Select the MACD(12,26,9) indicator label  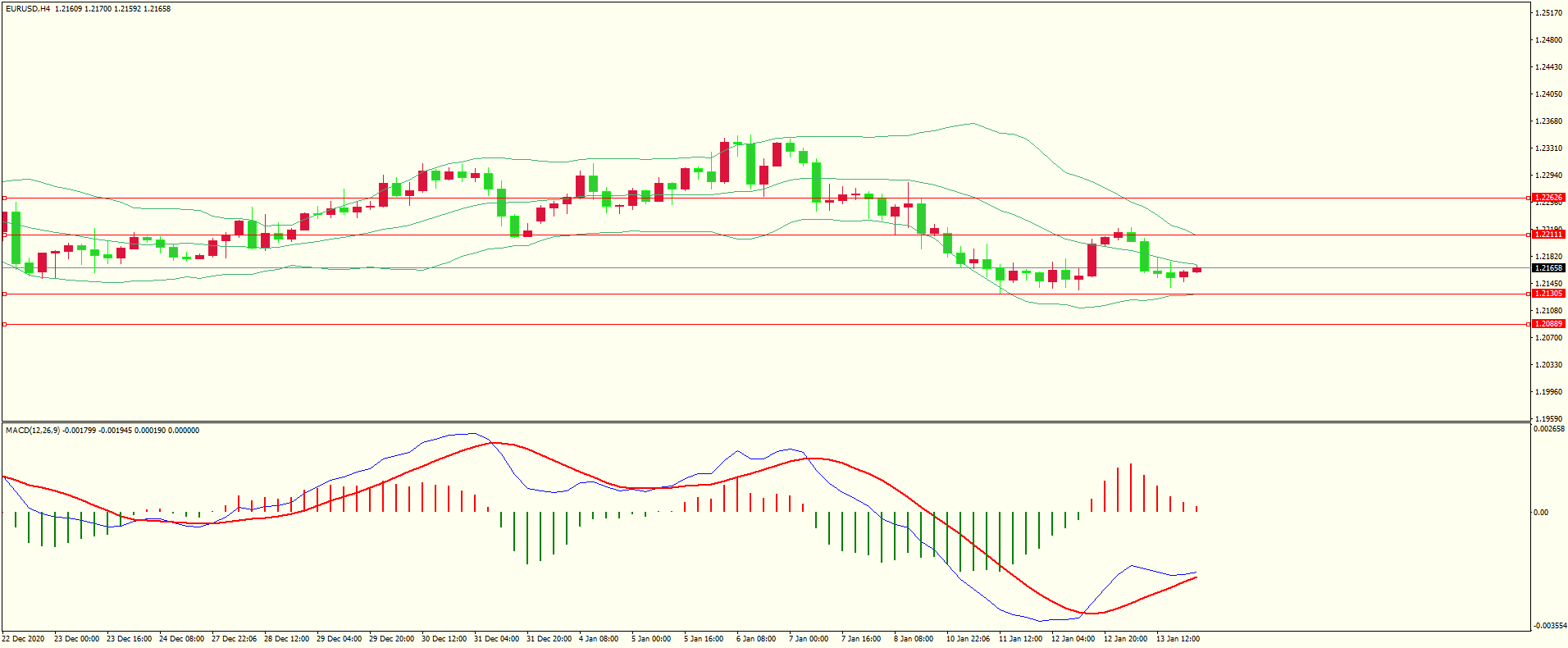point(32,431)
